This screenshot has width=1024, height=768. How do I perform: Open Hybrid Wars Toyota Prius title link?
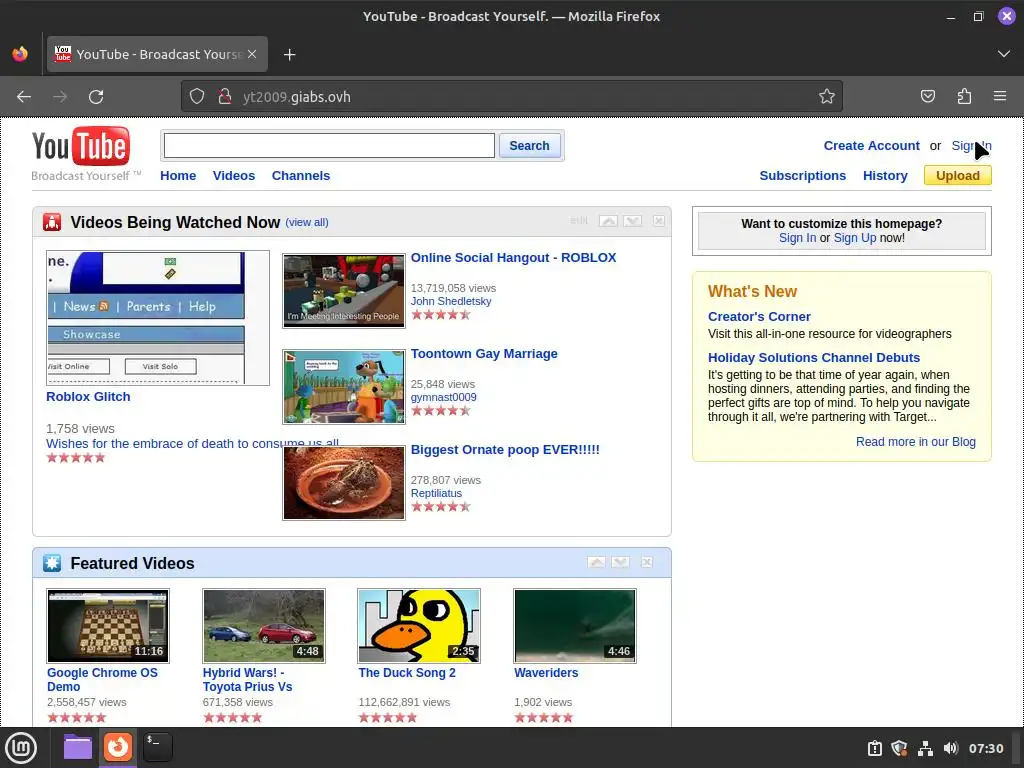point(248,680)
